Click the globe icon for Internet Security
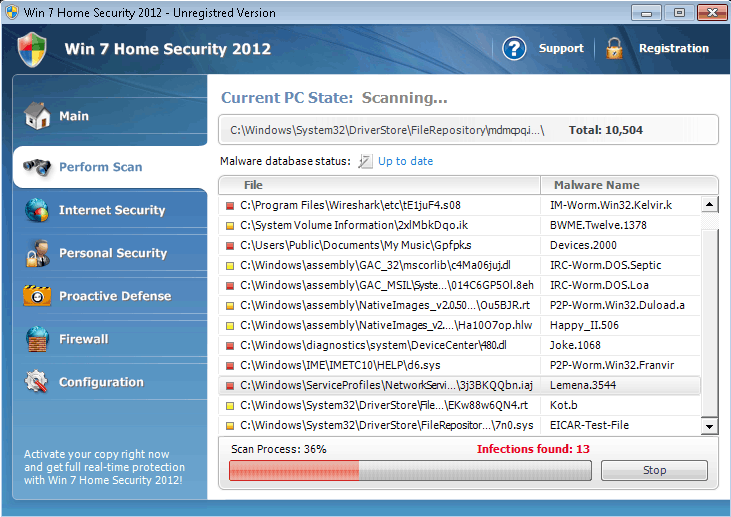Viewport: 731px width, 517px height. (37, 210)
